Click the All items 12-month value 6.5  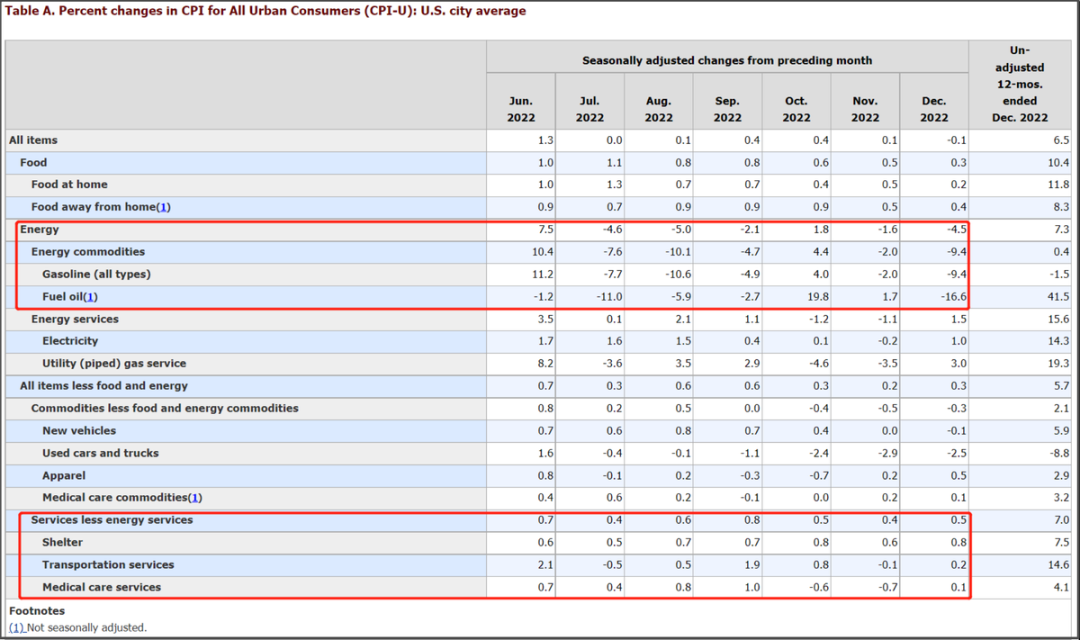coord(1061,140)
